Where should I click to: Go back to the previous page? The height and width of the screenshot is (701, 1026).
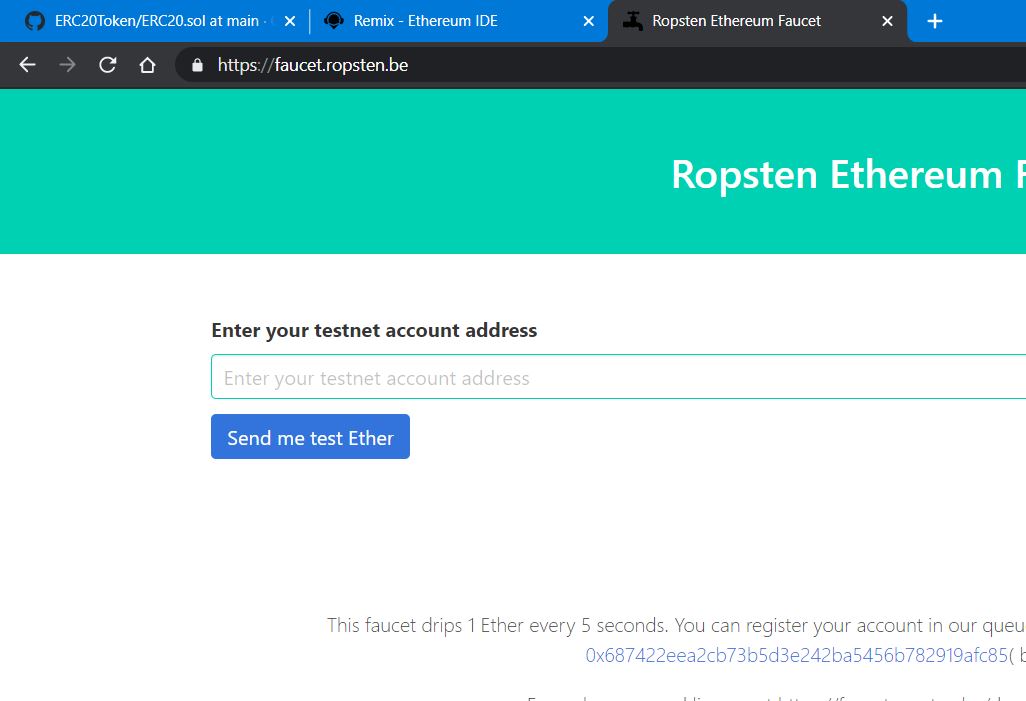pos(27,65)
